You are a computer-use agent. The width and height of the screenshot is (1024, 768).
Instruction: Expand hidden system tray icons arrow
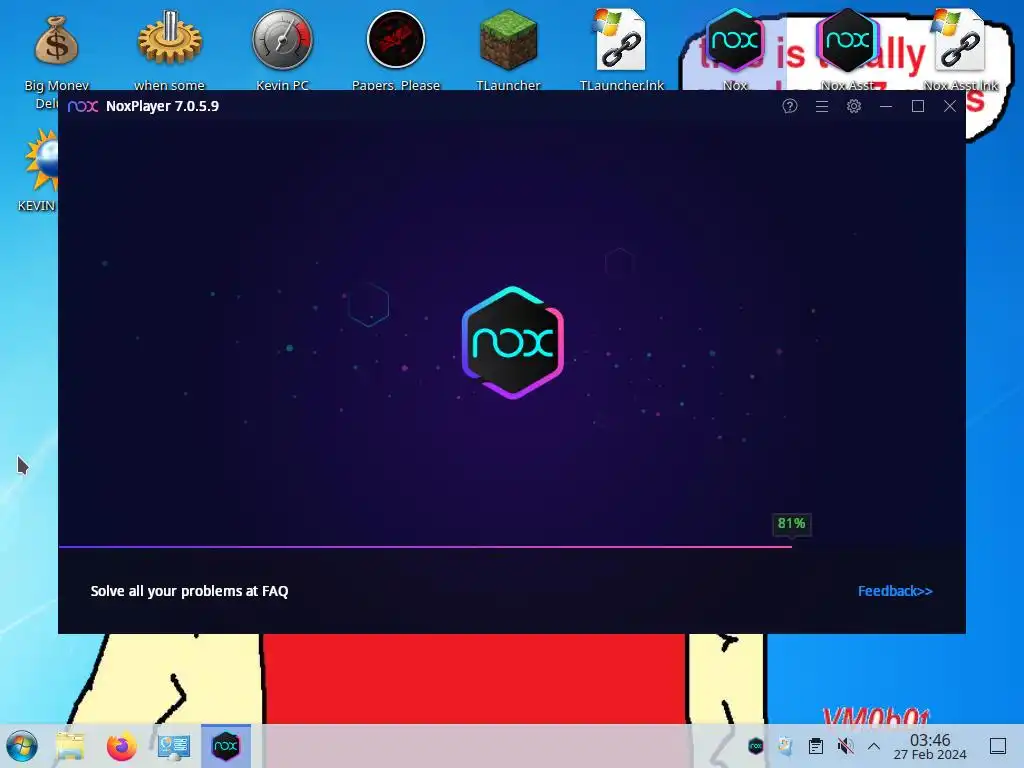pos(874,746)
